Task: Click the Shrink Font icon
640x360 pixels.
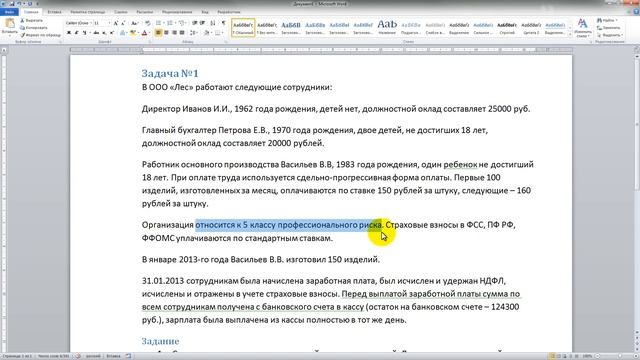Action: tap(123, 23)
